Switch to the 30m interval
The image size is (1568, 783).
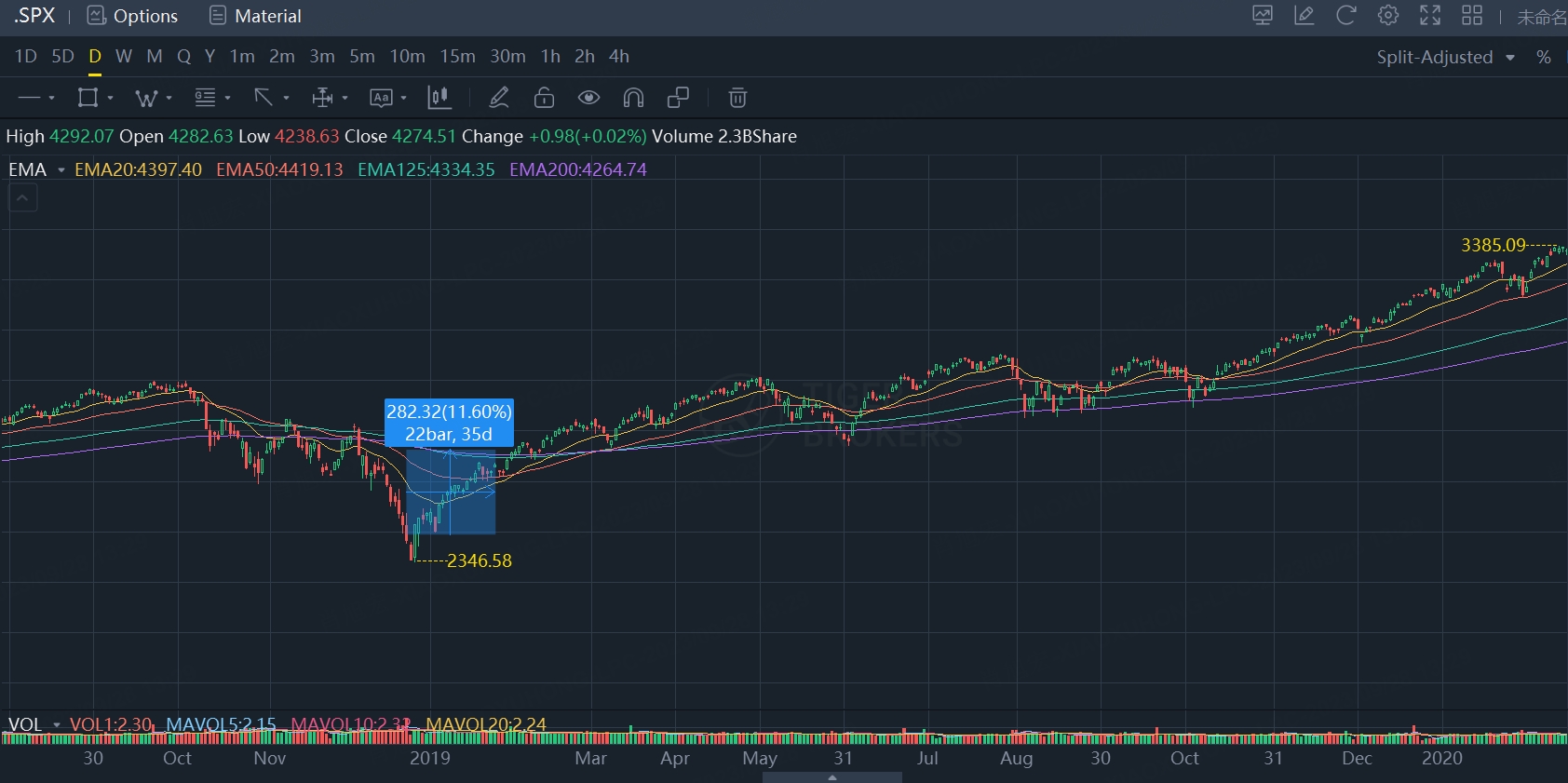tap(508, 57)
